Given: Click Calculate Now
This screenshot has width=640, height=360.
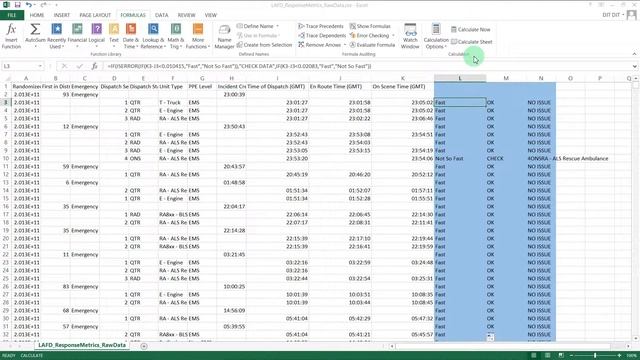Looking at the screenshot, I should (470, 29).
